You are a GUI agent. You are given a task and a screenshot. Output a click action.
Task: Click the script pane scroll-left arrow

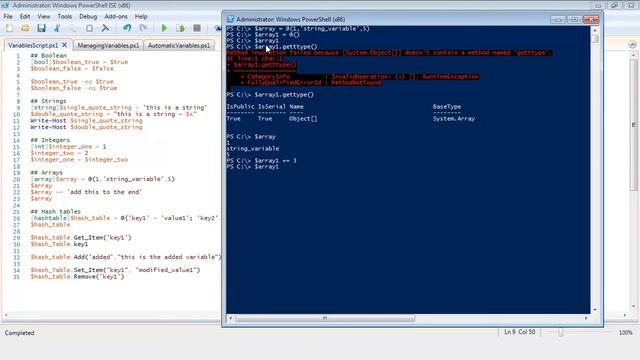(5, 315)
